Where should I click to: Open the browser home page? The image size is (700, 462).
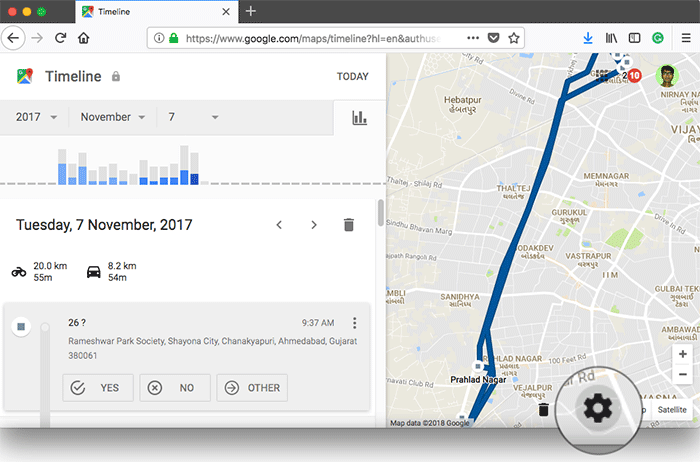pyautogui.click(x=83, y=38)
